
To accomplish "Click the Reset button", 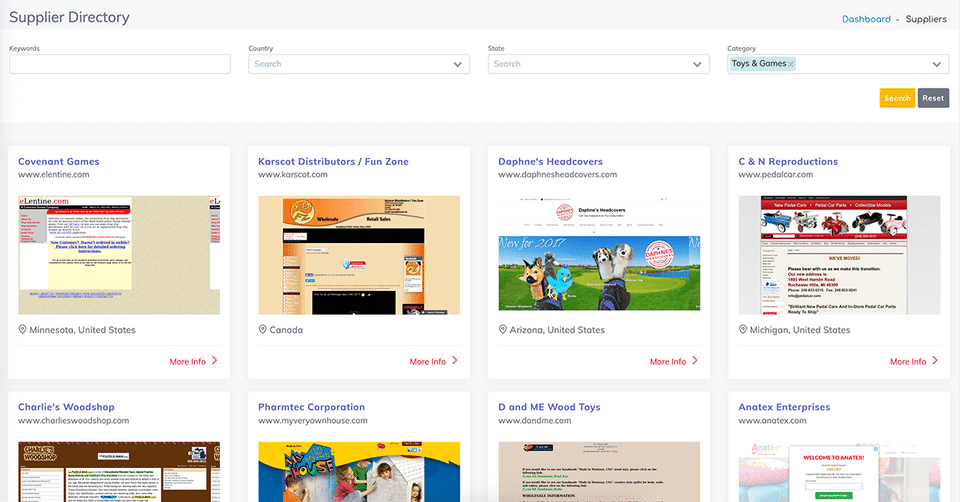I will pyautogui.click(x=933, y=98).
